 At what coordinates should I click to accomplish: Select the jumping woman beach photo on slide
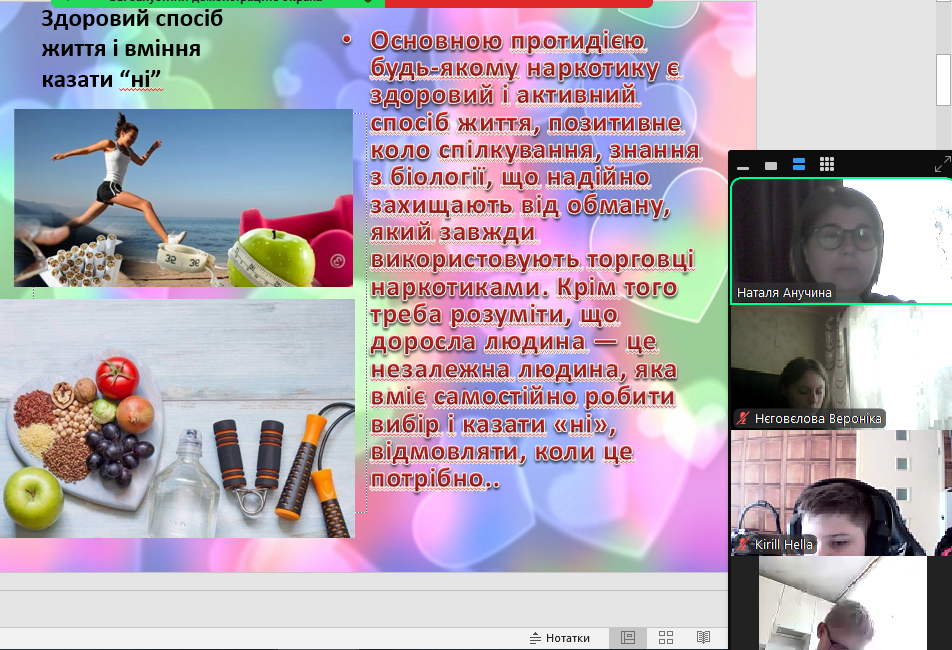[x=183, y=198]
